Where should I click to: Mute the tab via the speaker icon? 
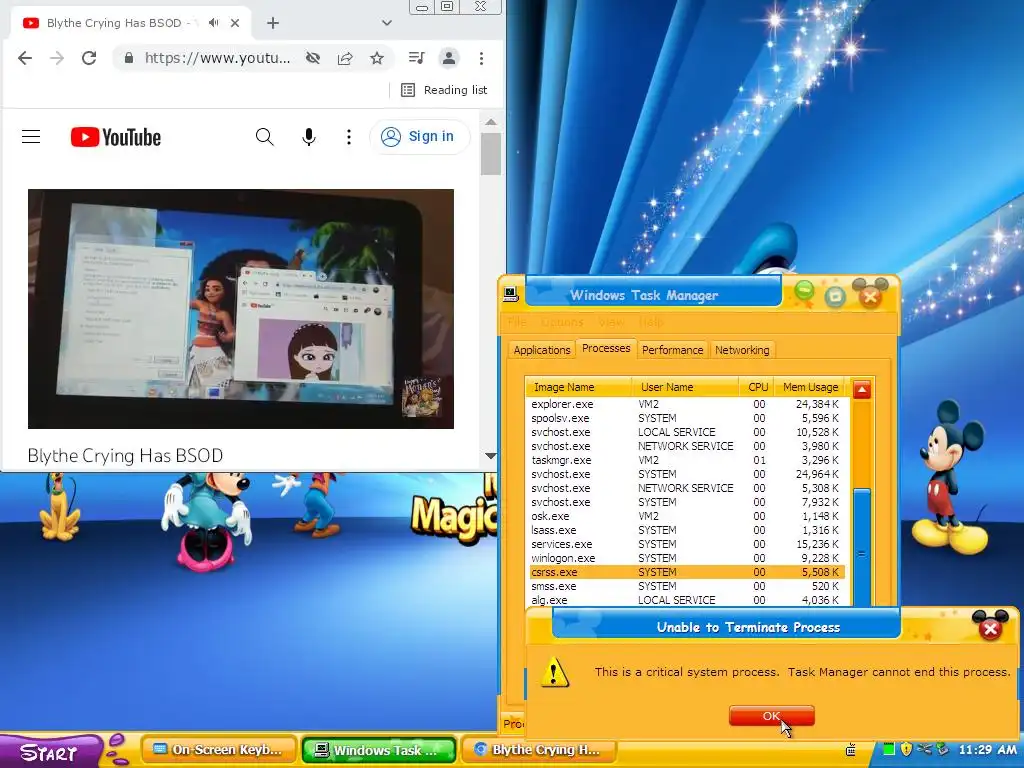point(213,23)
